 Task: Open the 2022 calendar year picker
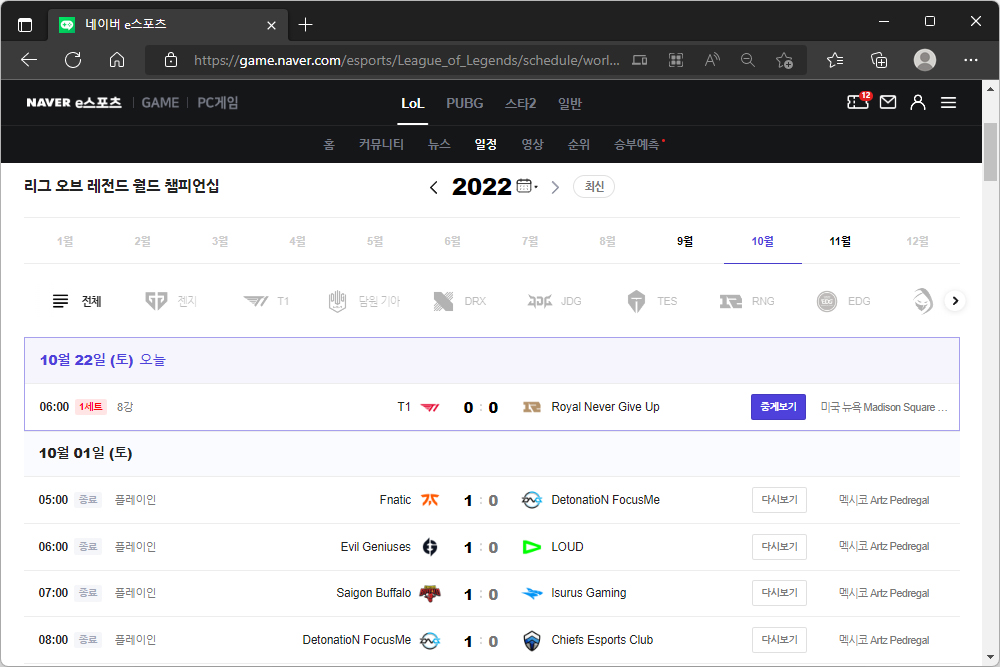pyautogui.click(x=527, y=186)
